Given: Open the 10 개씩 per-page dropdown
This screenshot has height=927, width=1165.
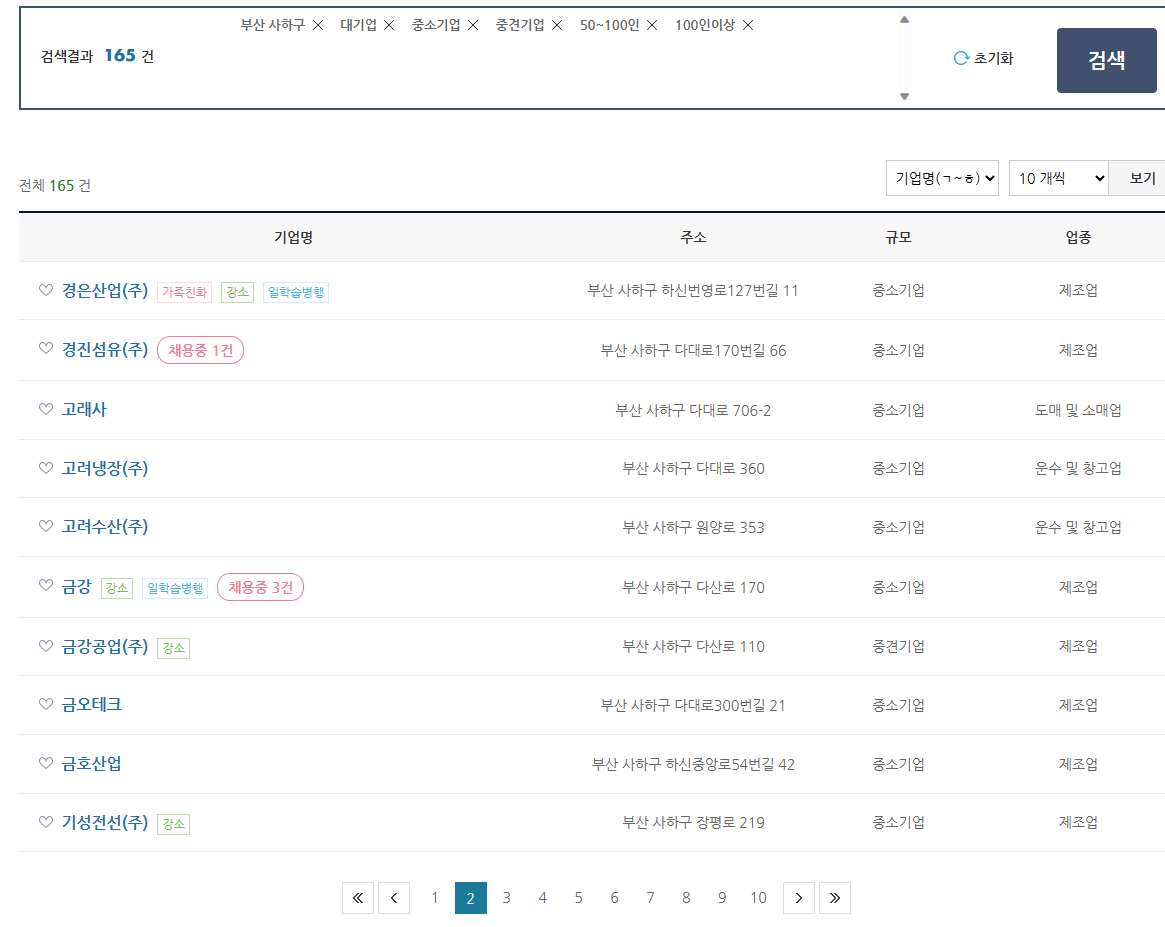Looking at the screenshot, I should [x=1058, y=178].
